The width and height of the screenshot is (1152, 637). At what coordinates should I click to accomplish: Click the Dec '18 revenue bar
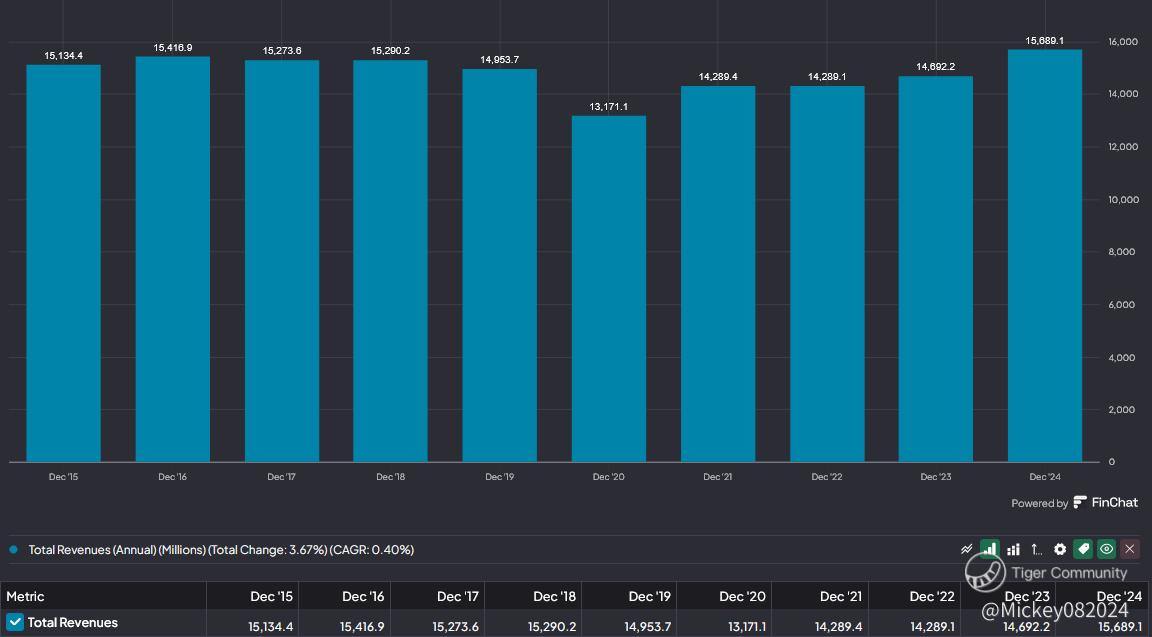point(390,262)
